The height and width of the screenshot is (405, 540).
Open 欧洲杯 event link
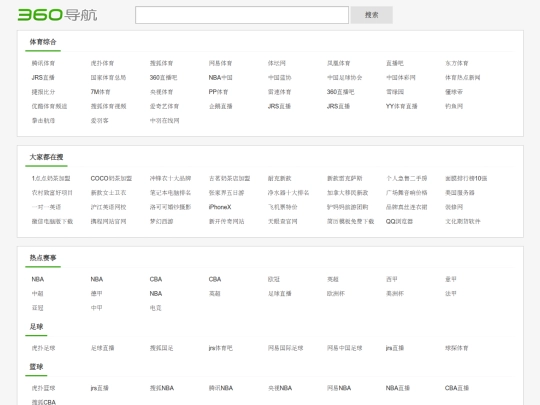click(336, 294)
